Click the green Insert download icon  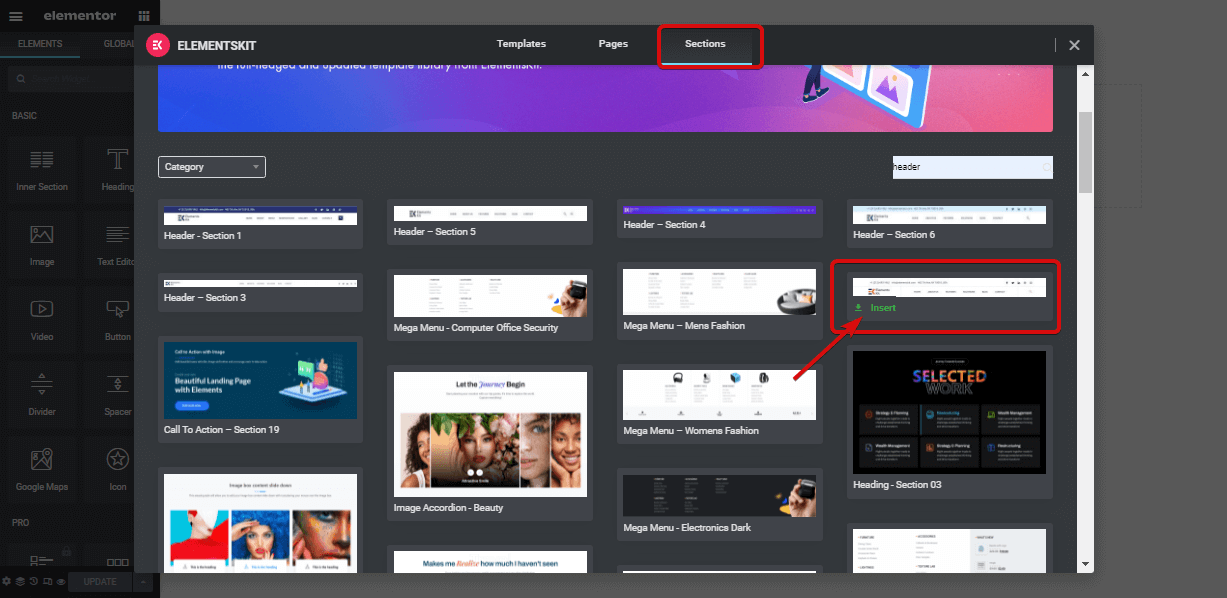point(858,308)
